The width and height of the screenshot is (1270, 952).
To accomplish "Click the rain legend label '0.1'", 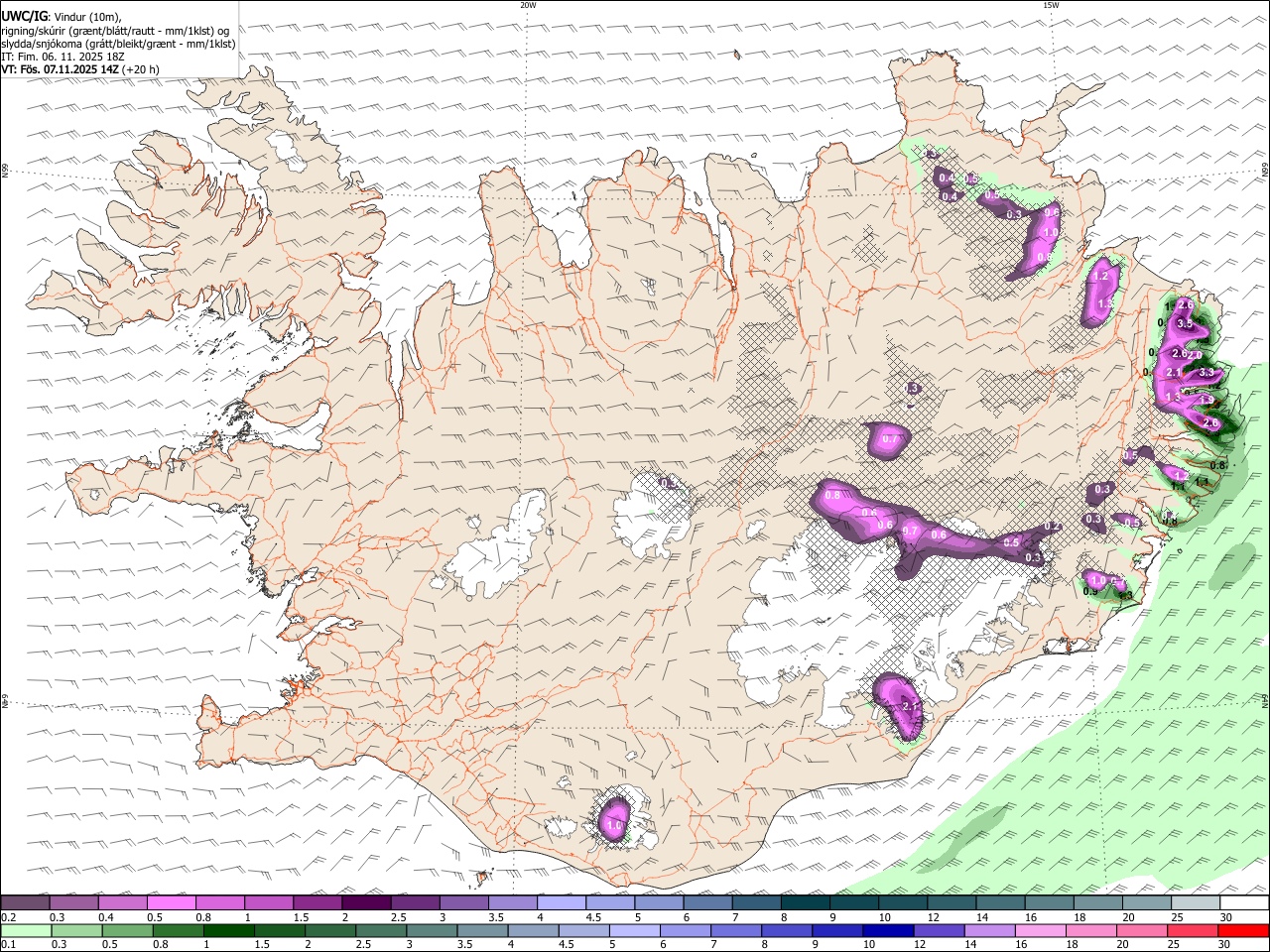I will [9, 944].
